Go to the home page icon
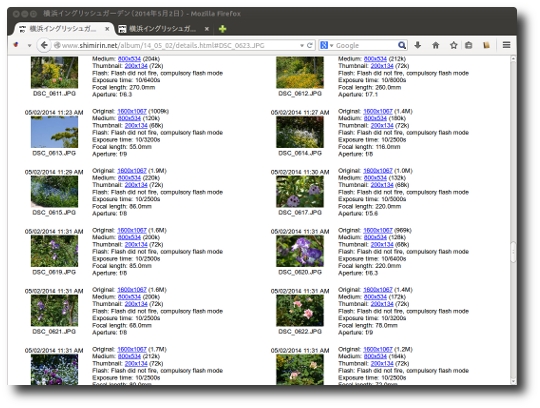 [x=436, y=45]
